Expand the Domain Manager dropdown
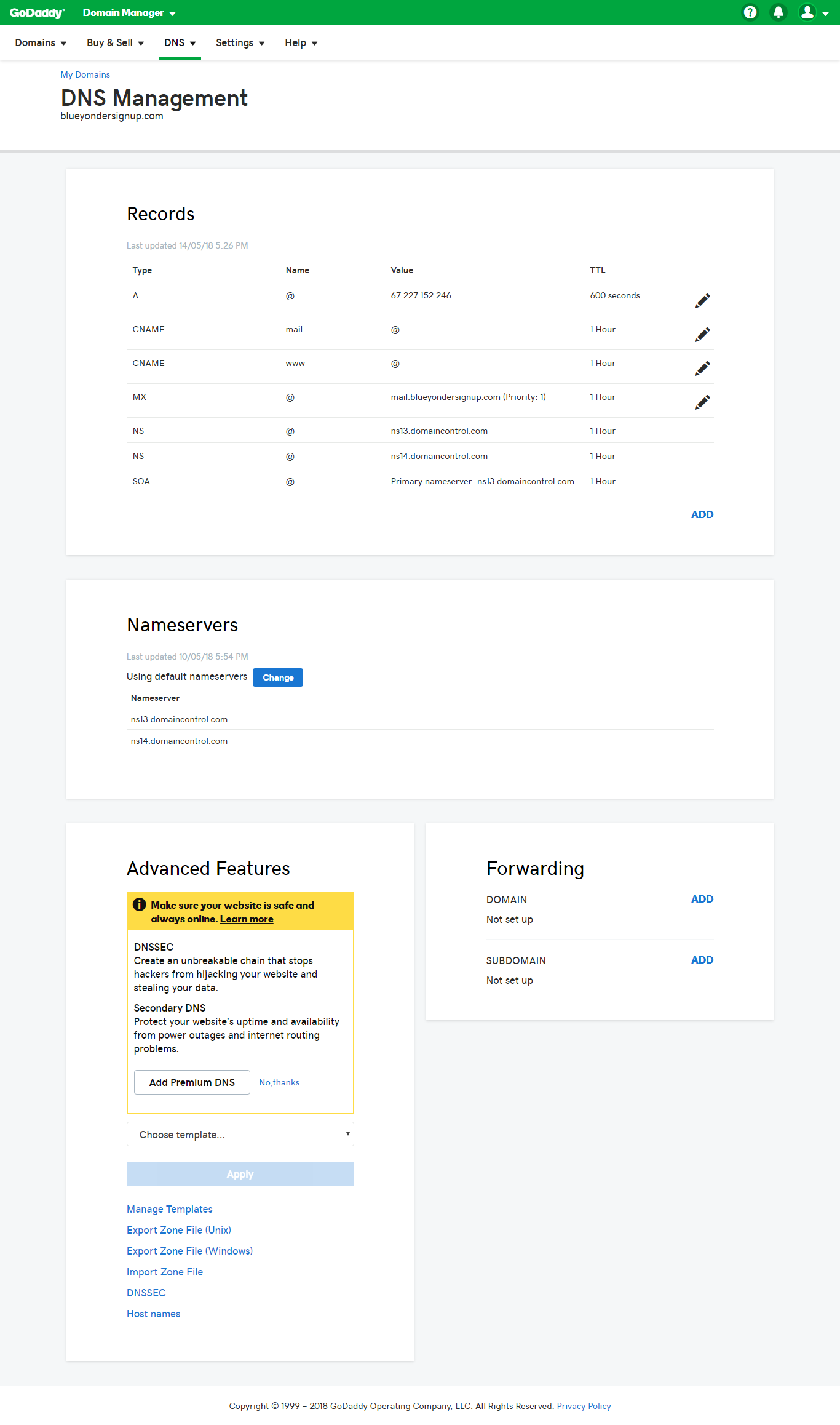This screenshot has width=840, height=1425. coord(129,13)
